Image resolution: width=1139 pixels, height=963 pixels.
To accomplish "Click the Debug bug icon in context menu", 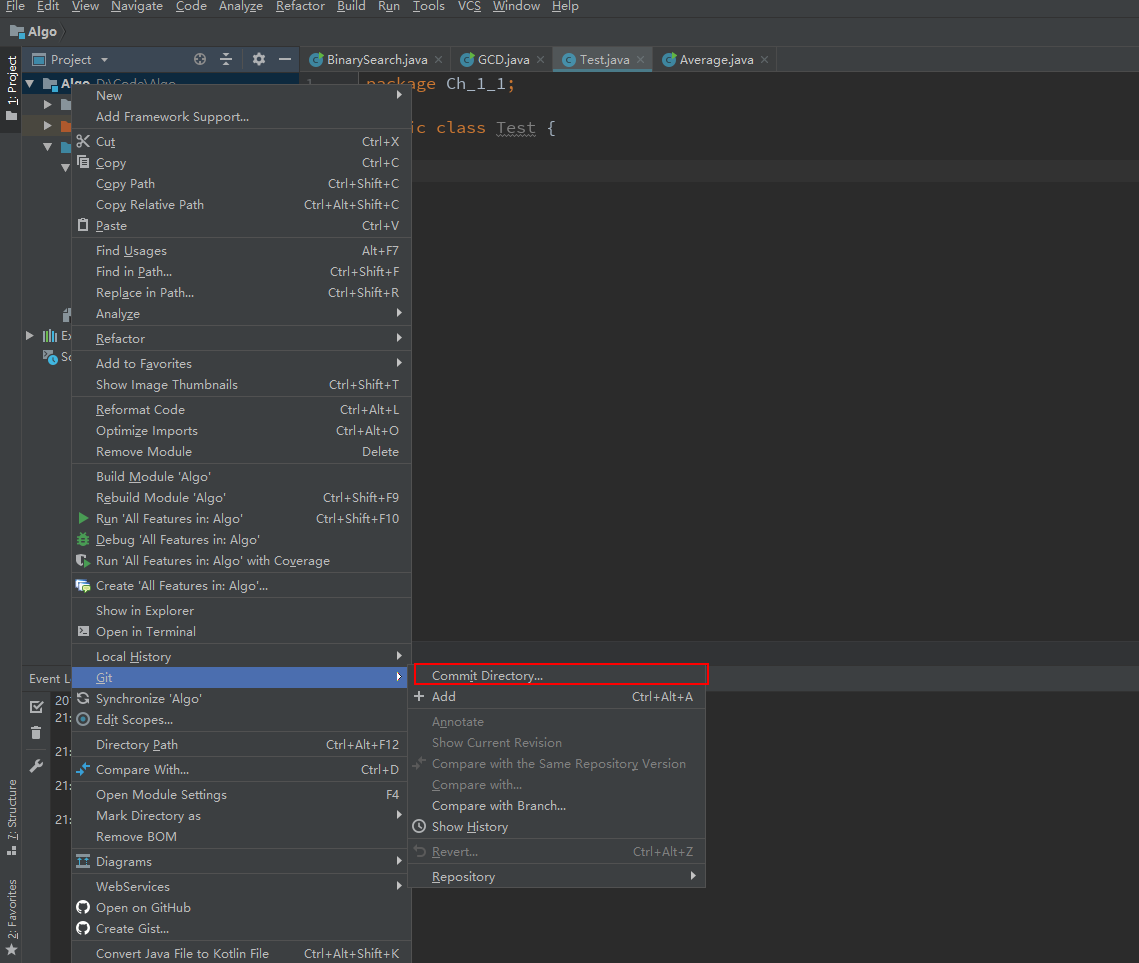I will tap(84, 540).
